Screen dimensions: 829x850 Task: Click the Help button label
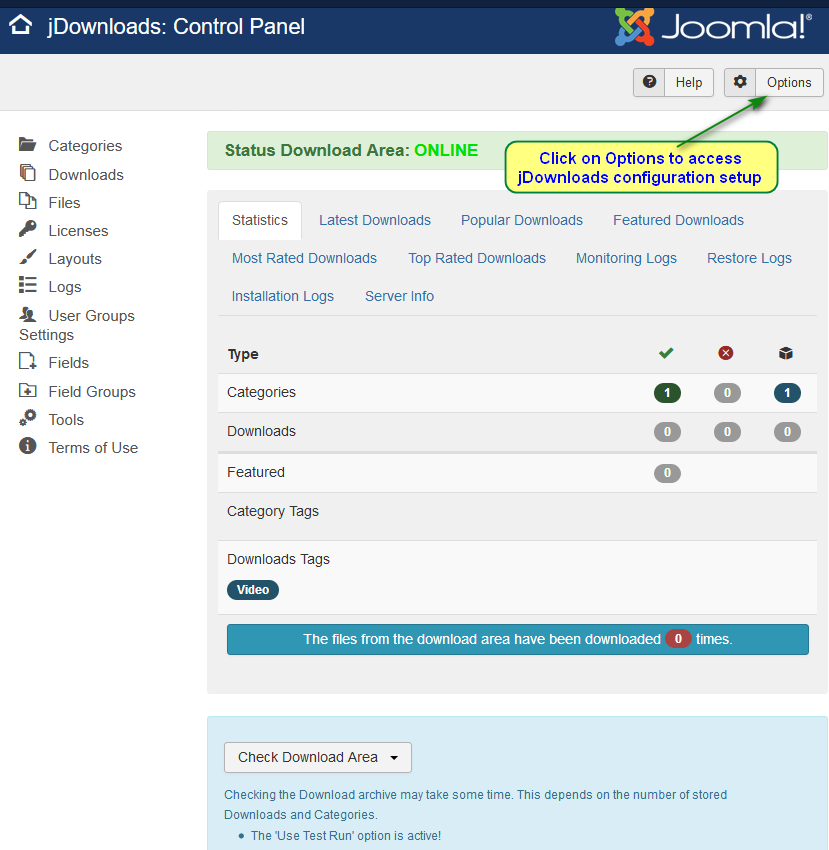click(689, 82)
